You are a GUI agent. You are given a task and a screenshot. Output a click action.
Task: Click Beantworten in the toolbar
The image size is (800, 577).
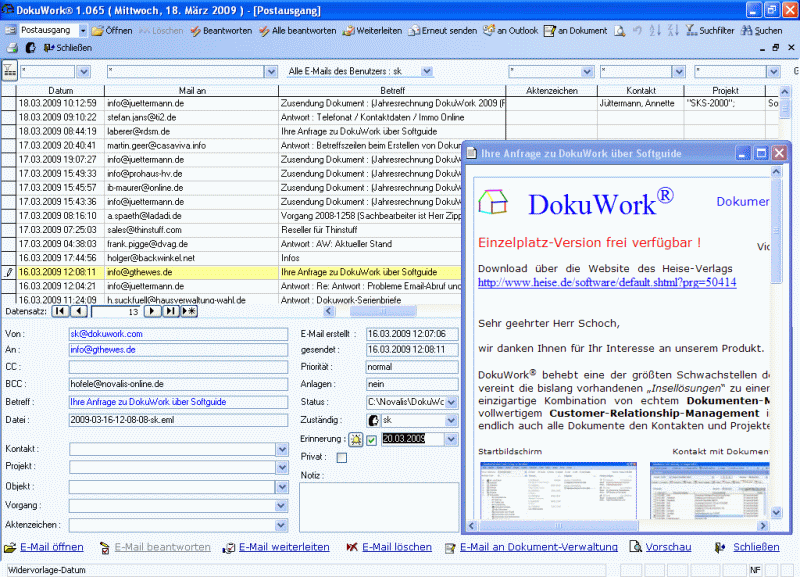tap(221, 31)
